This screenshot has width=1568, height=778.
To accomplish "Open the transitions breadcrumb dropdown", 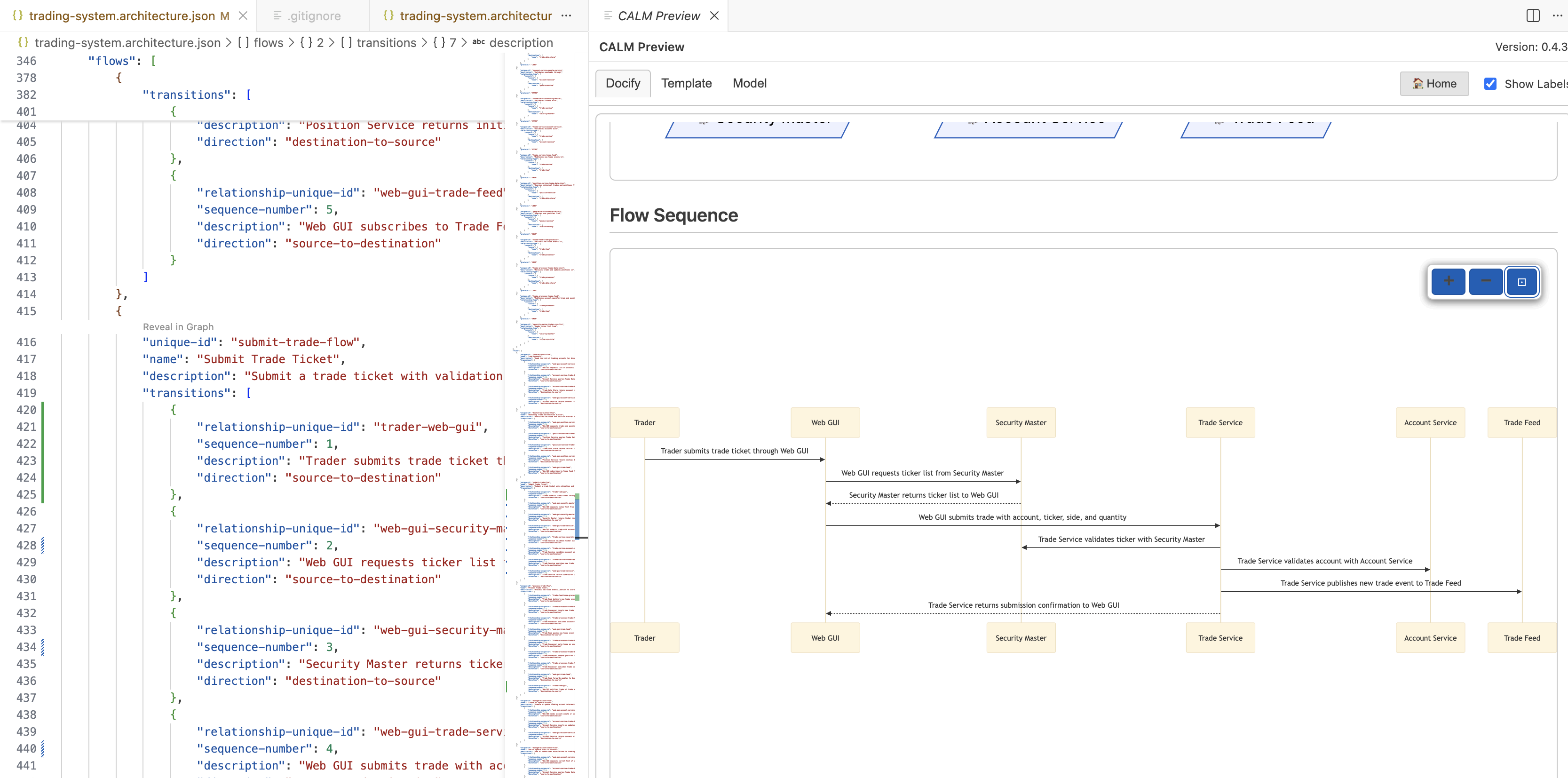I will click(386, 43).
